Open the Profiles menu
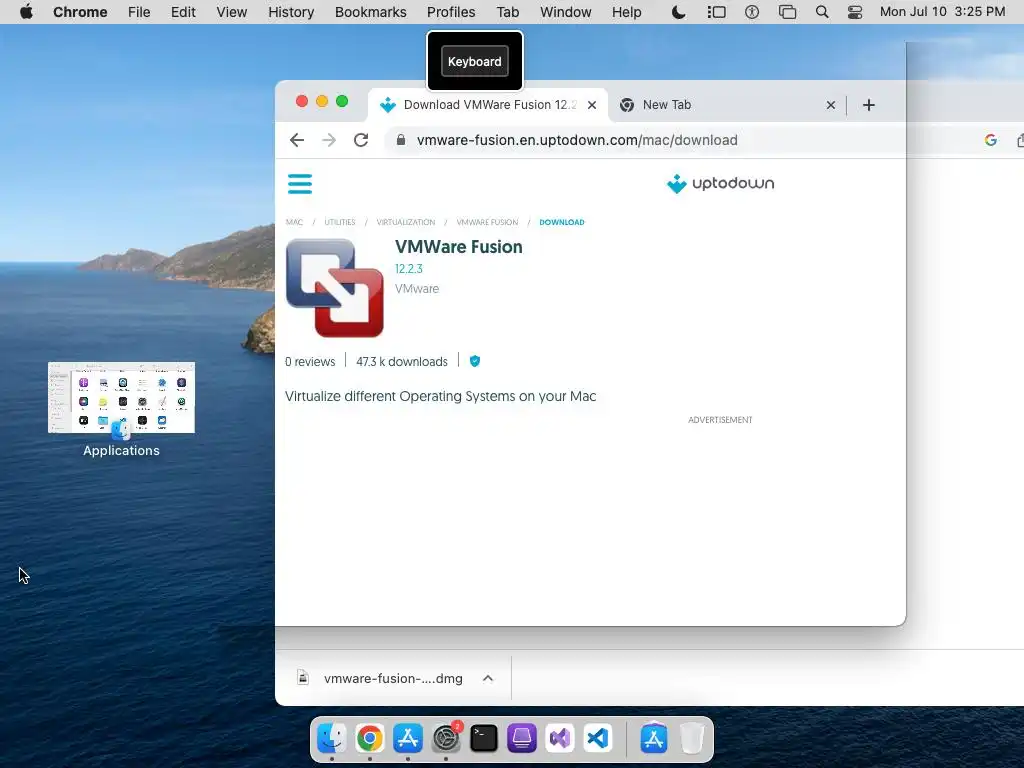This screenshot has height=768, width=1024. coord(451,12)
